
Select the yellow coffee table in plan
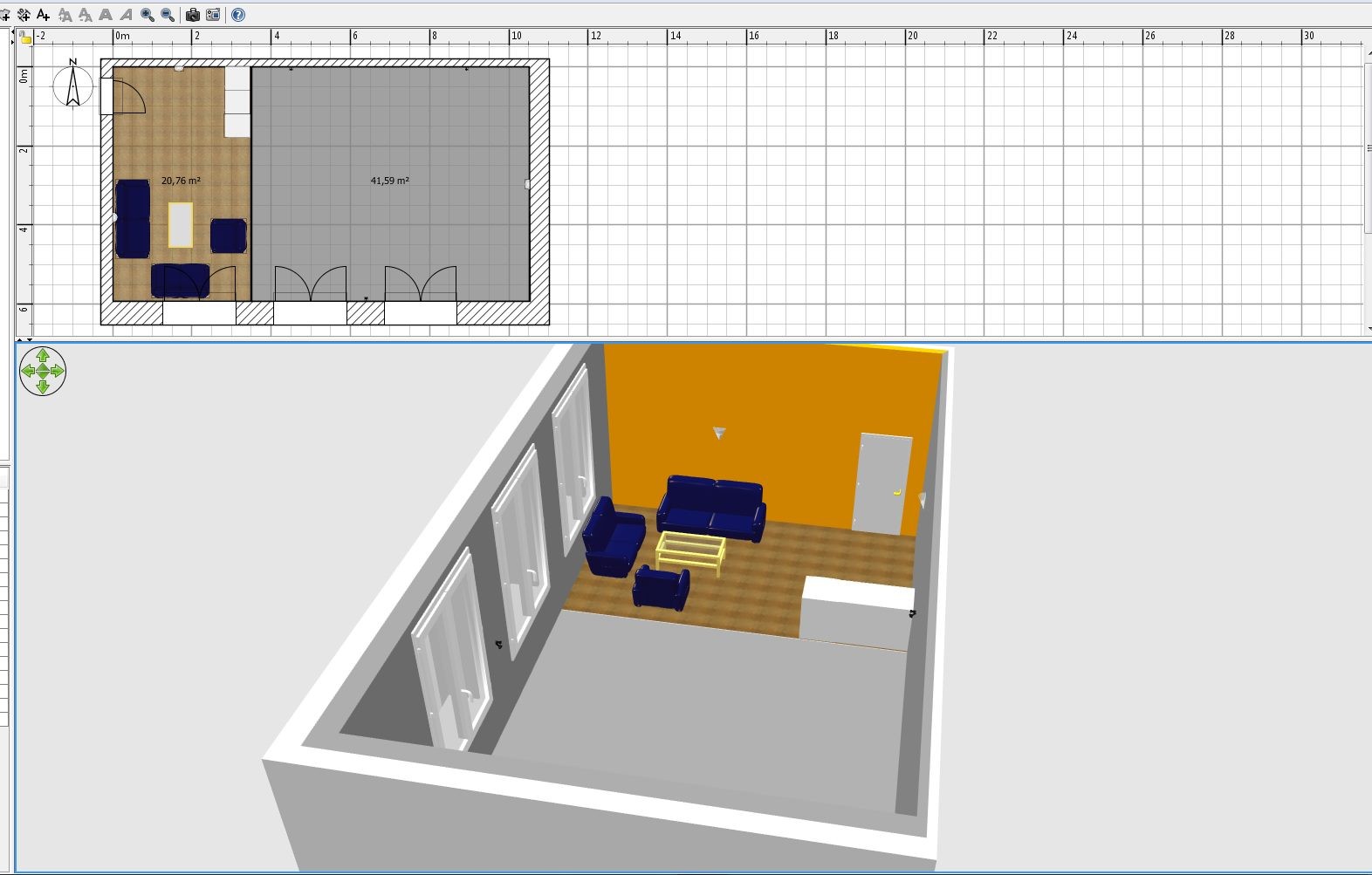181,225
